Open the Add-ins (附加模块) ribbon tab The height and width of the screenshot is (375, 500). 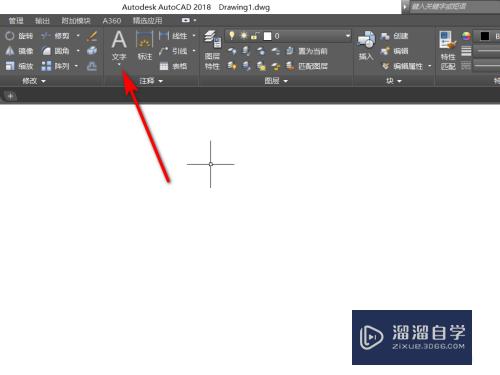76,21
